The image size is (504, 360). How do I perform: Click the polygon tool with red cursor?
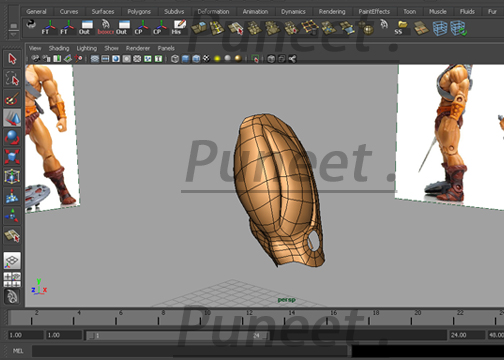pyautogui.click(x=236, y=28)
